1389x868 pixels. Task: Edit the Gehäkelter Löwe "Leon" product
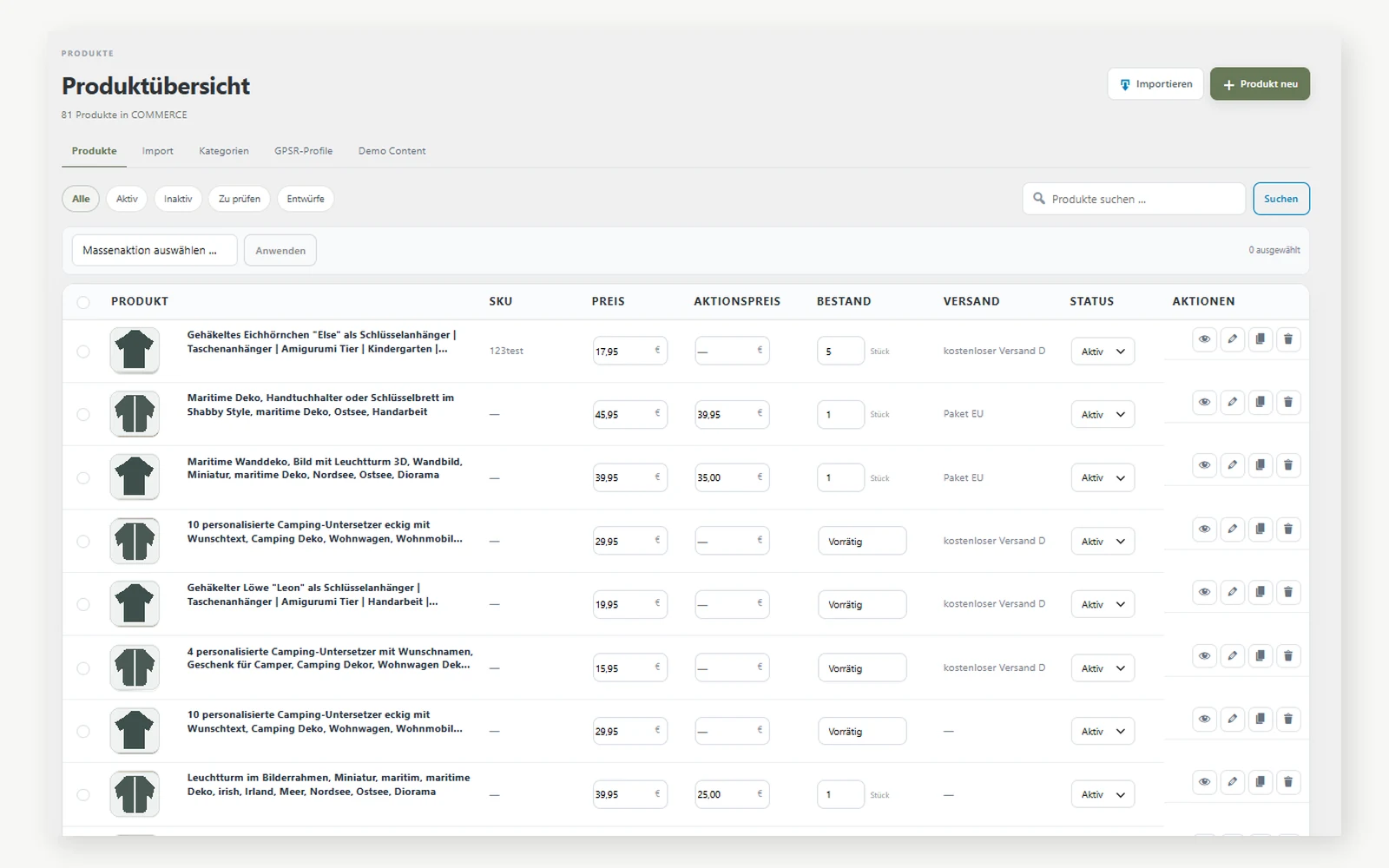[x=1232, y=592]
